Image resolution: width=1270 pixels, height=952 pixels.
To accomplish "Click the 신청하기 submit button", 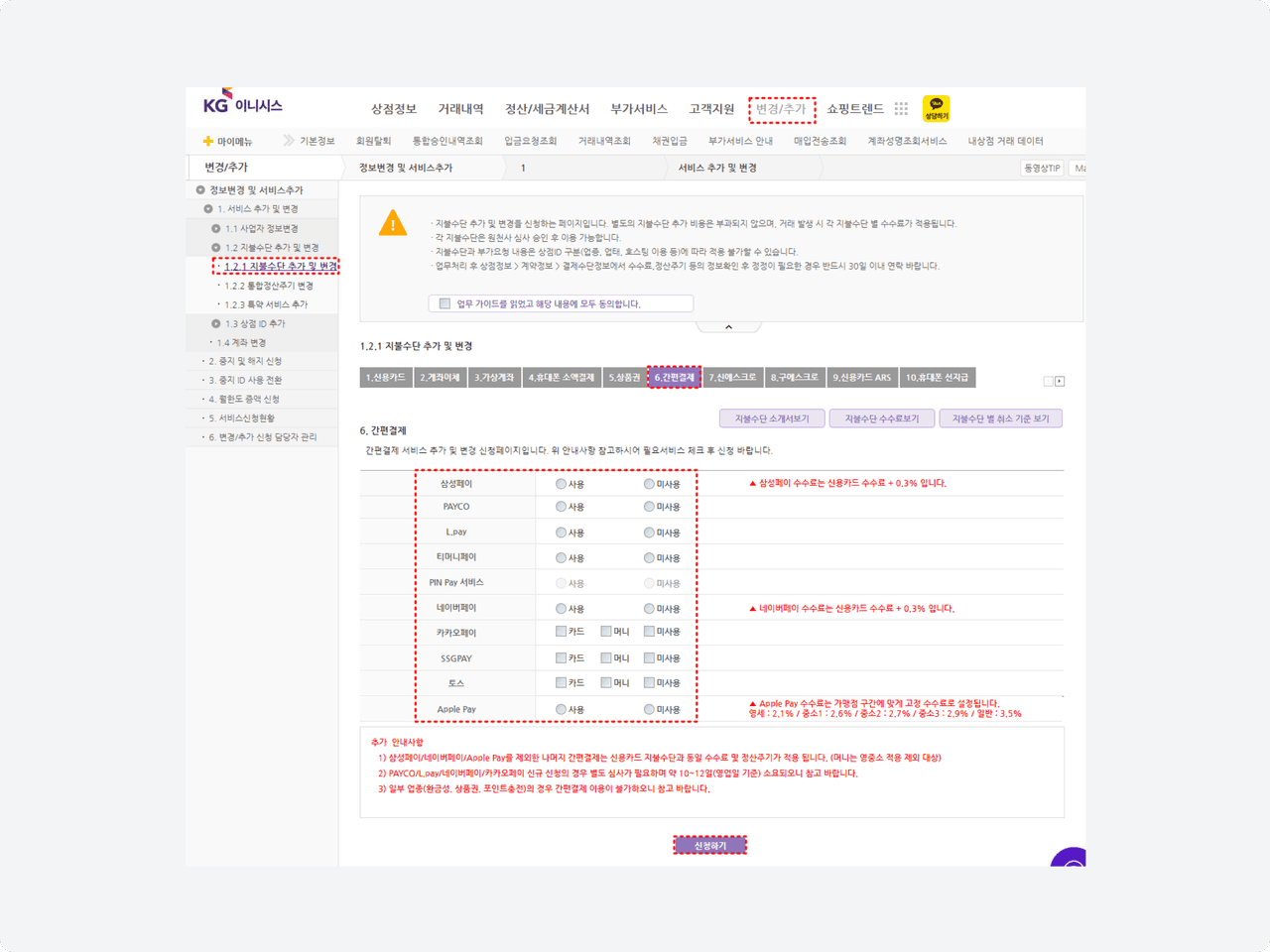I will click(709, 845).
